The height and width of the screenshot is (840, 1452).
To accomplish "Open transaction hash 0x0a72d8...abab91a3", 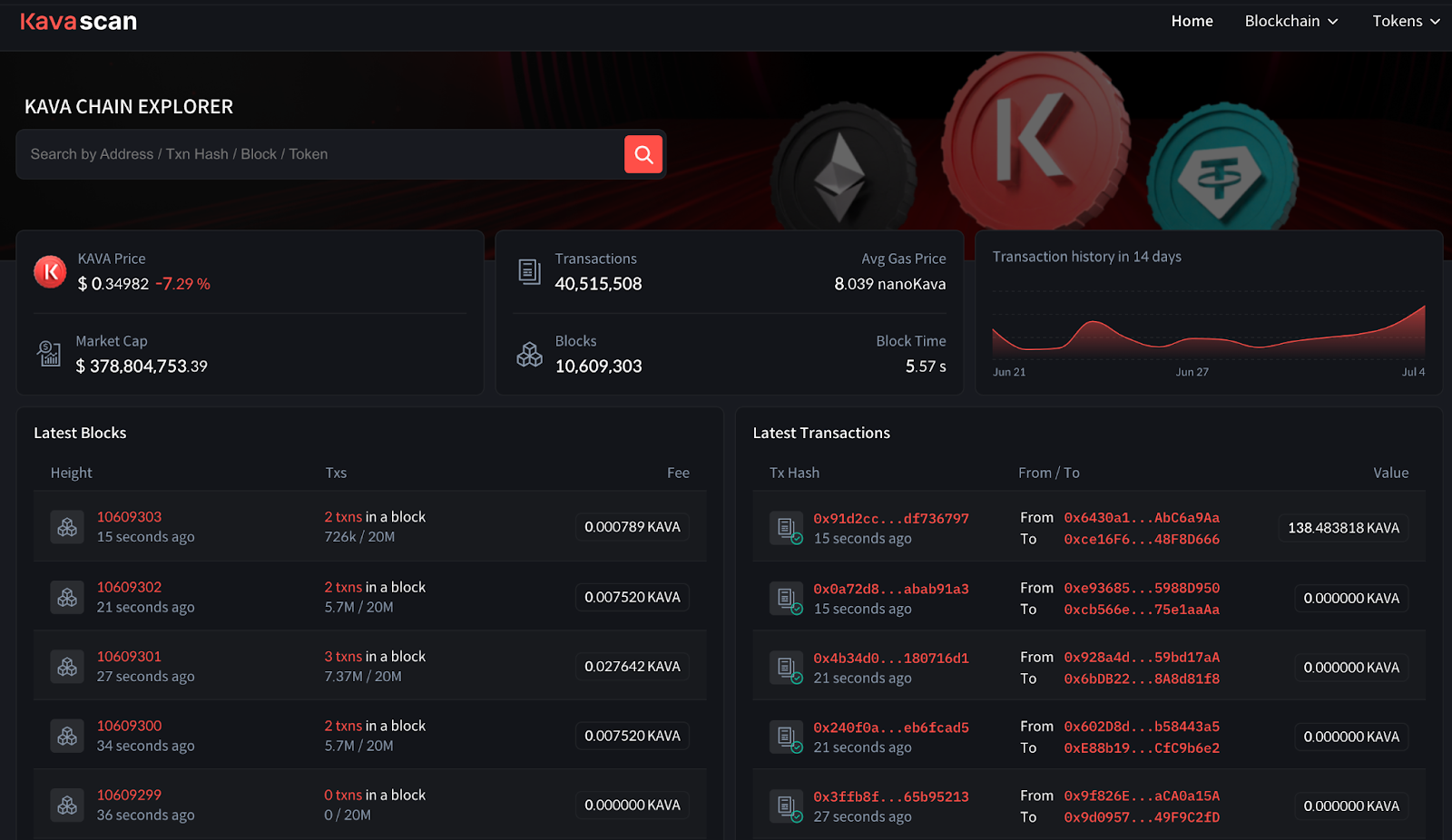I will click(891, 589).
